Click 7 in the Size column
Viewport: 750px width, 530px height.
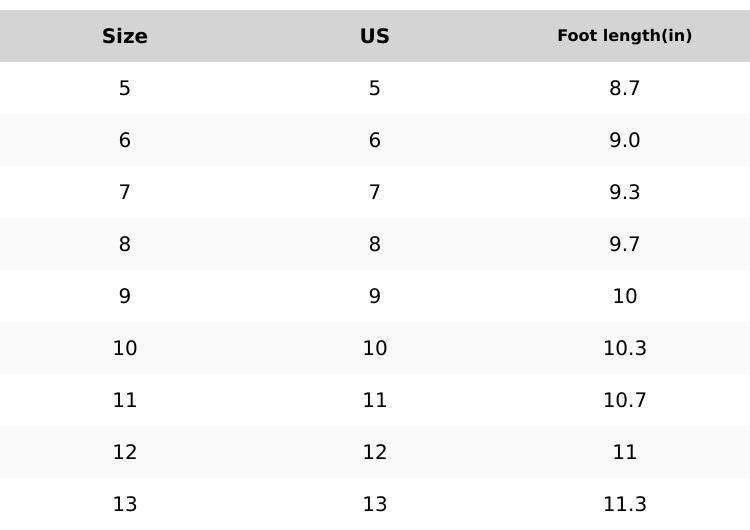125,193
